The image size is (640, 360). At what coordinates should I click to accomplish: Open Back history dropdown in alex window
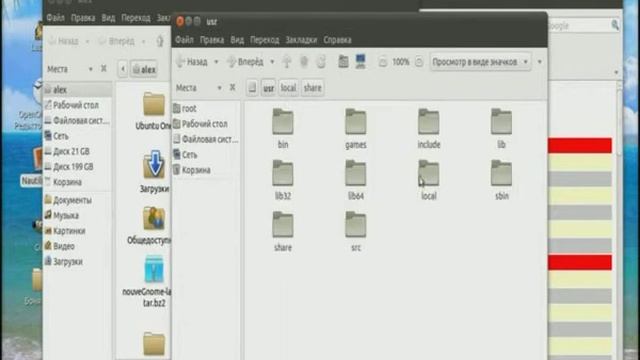pos(87,41)
